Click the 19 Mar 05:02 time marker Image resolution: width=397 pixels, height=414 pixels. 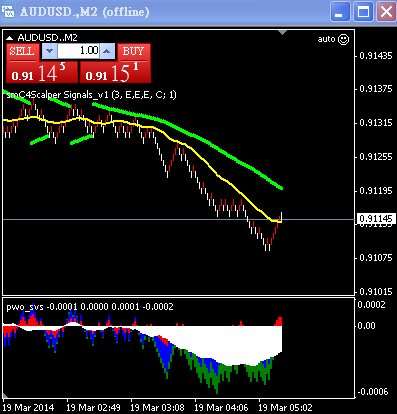285,407
